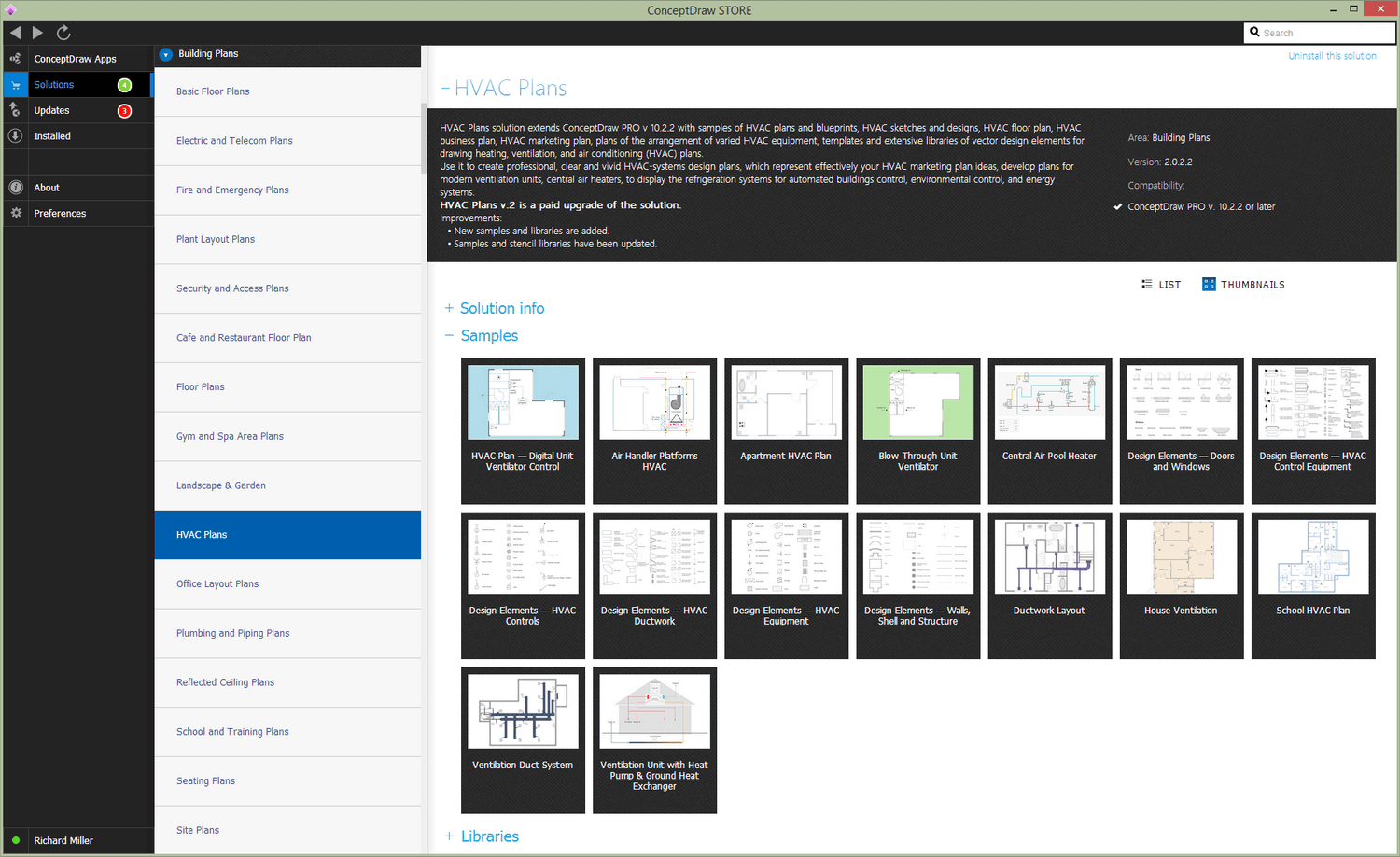Open School HVAC Plan sample
Image resolution: width=1400 pixels, height=857 pixels.
(1313, 585)
